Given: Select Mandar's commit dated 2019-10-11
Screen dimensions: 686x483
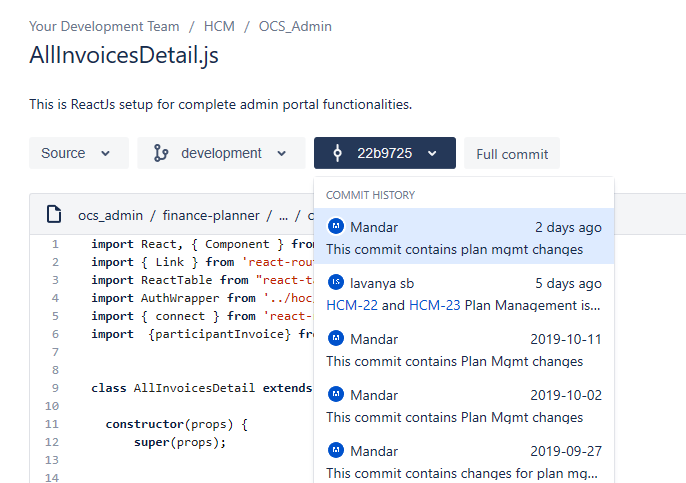Looking at the screenshot, I should 464,348.
